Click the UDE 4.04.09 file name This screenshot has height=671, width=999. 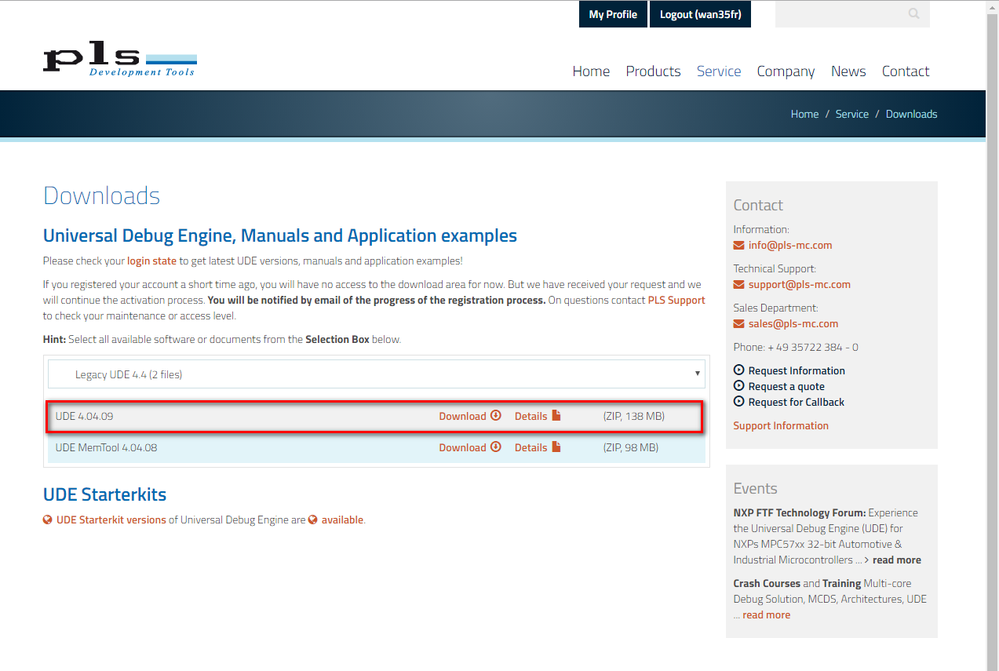84,416
